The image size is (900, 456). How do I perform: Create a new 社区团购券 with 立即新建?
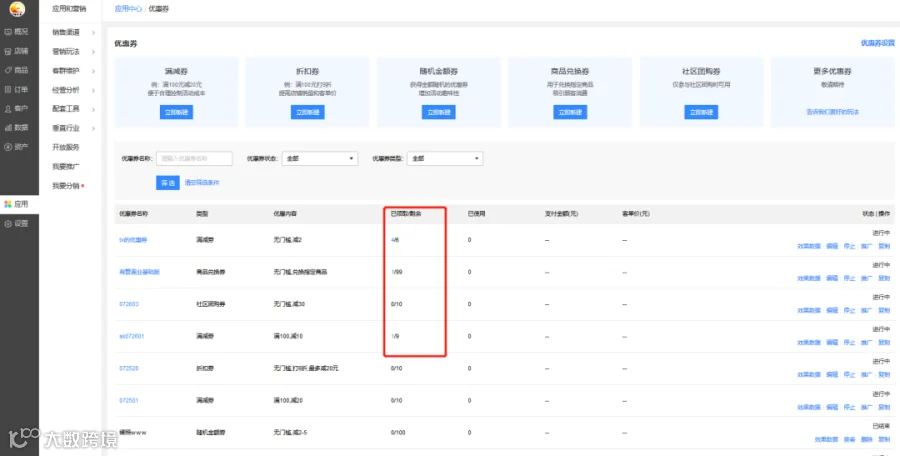701,113
